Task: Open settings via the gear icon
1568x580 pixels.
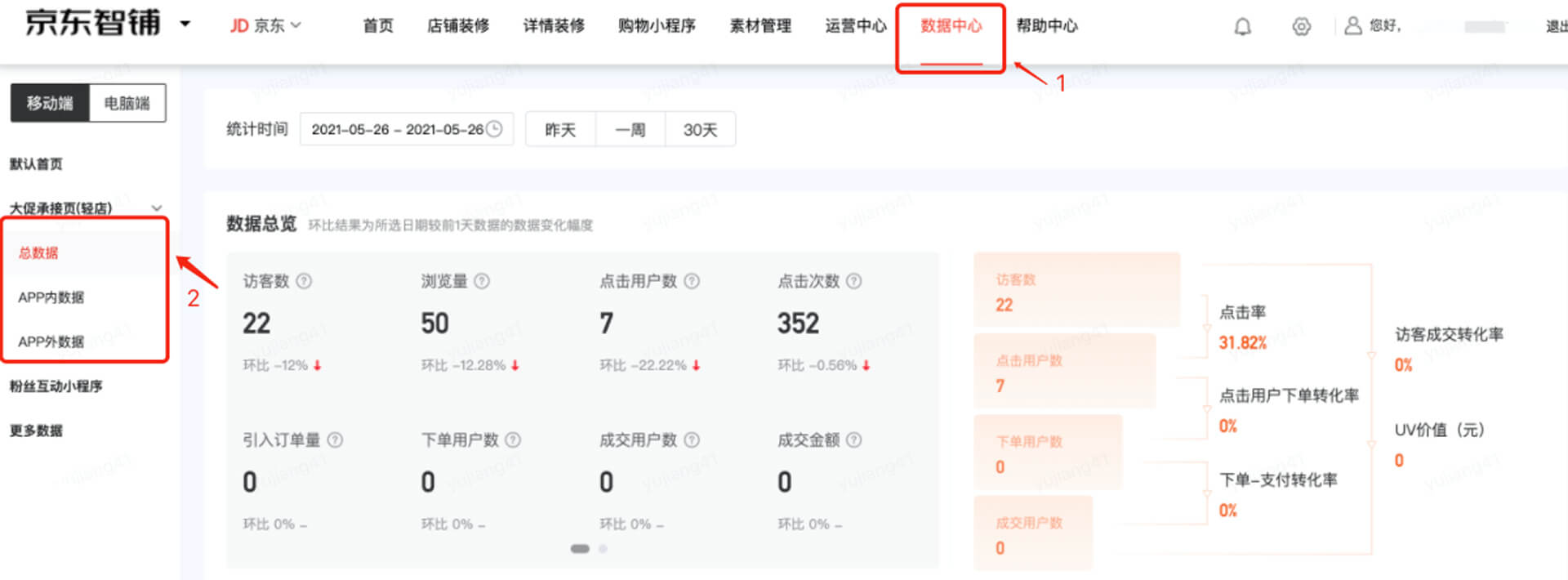Action: pyautogui.click(x=1301, y=27)
